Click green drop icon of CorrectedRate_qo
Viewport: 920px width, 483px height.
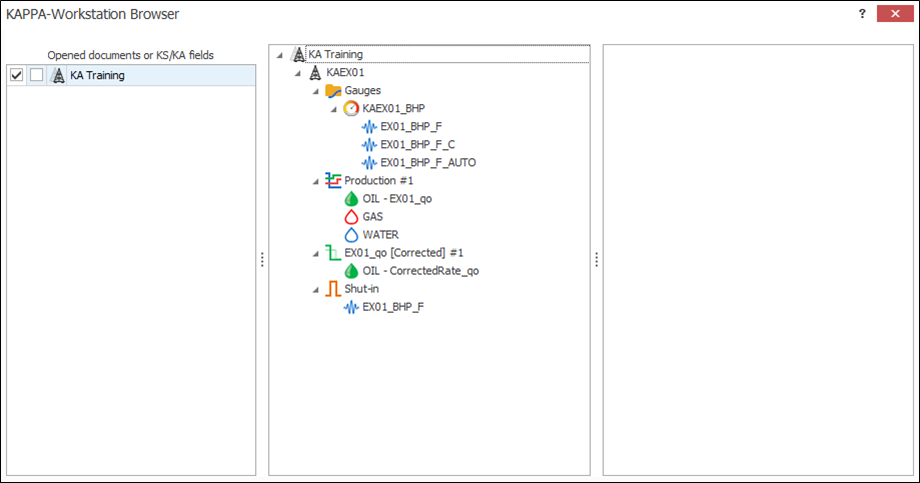click(x=351, y=271)
